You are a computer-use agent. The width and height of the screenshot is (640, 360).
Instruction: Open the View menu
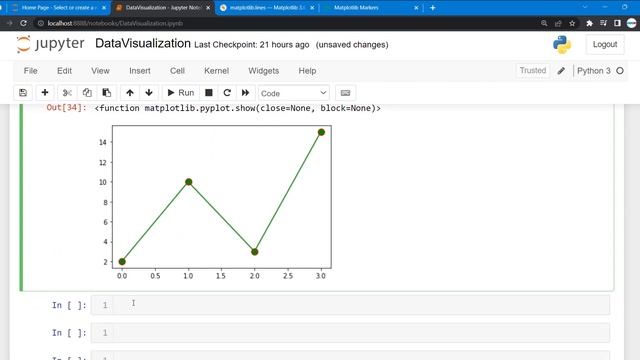[100, 71]
